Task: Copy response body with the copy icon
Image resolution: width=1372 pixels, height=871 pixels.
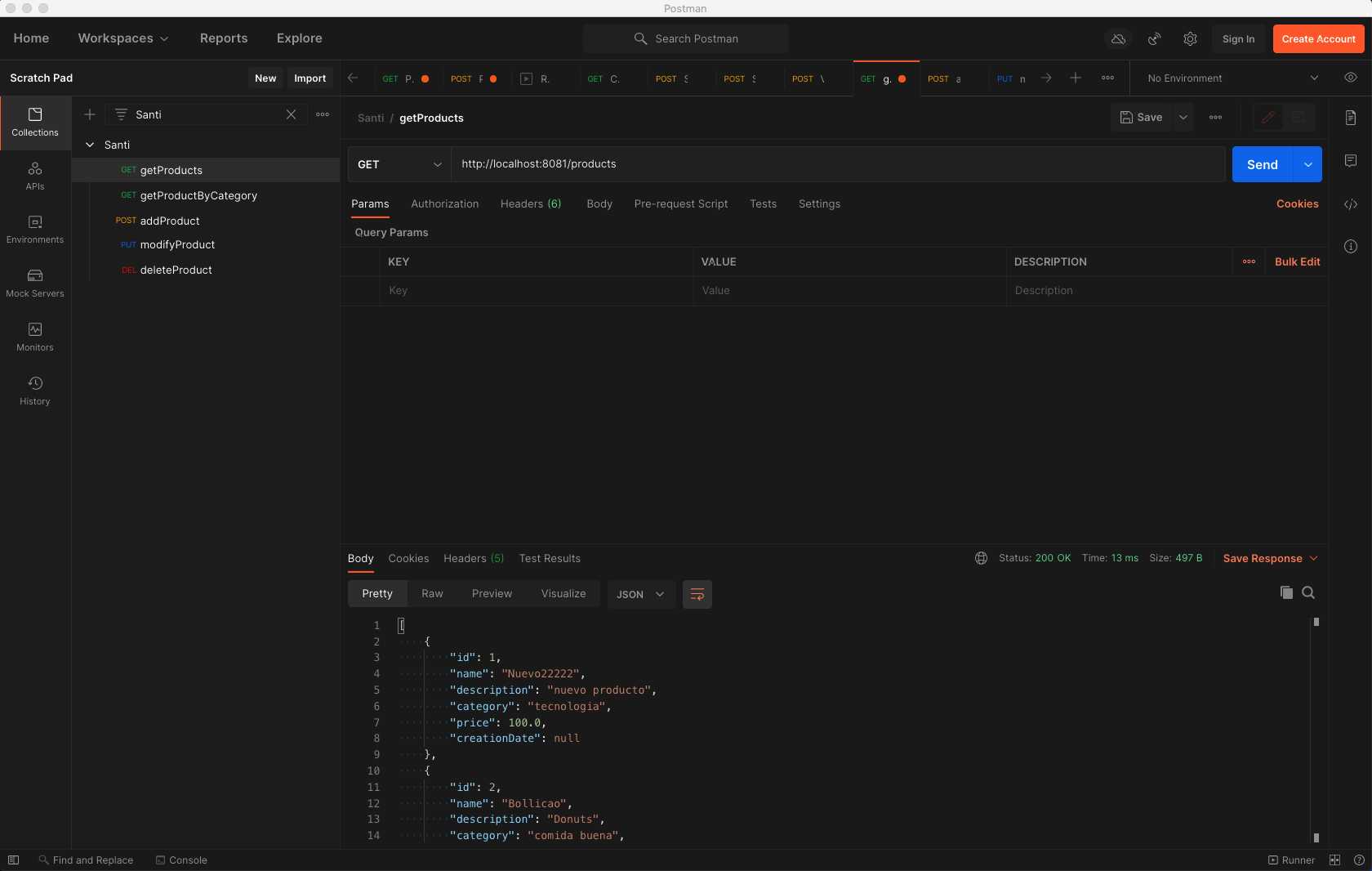Action: pyautogui.click(x=1286, y=593)
